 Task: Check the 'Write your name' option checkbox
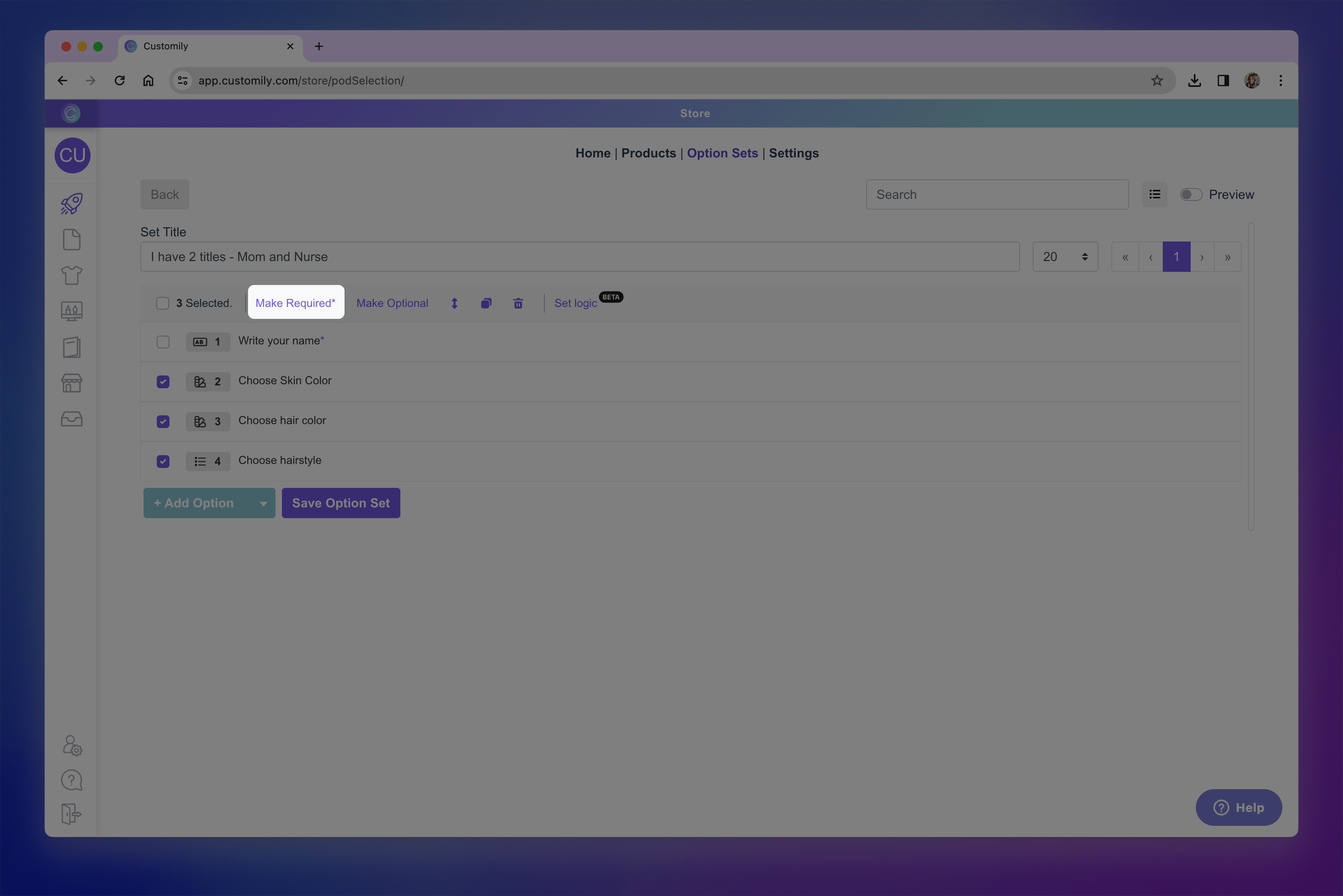click(163, 342)
